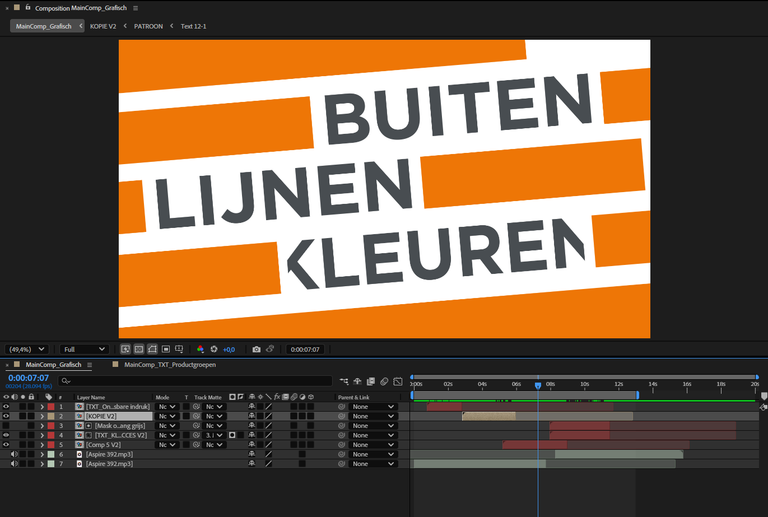Click the Graph Editor icon
This screenshot has width=768, height=517.
tap(398, 381)
